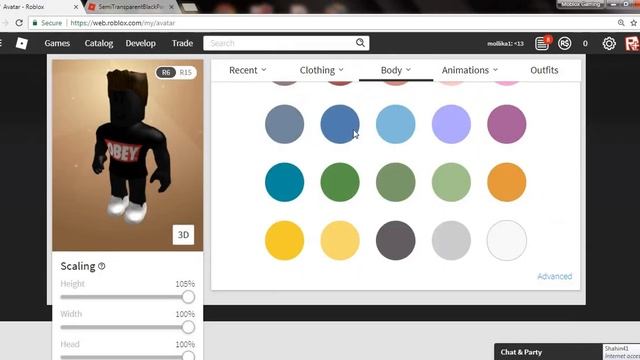Pick the light sky blue color
Screen dimensions: 640x360
[396, 124]
